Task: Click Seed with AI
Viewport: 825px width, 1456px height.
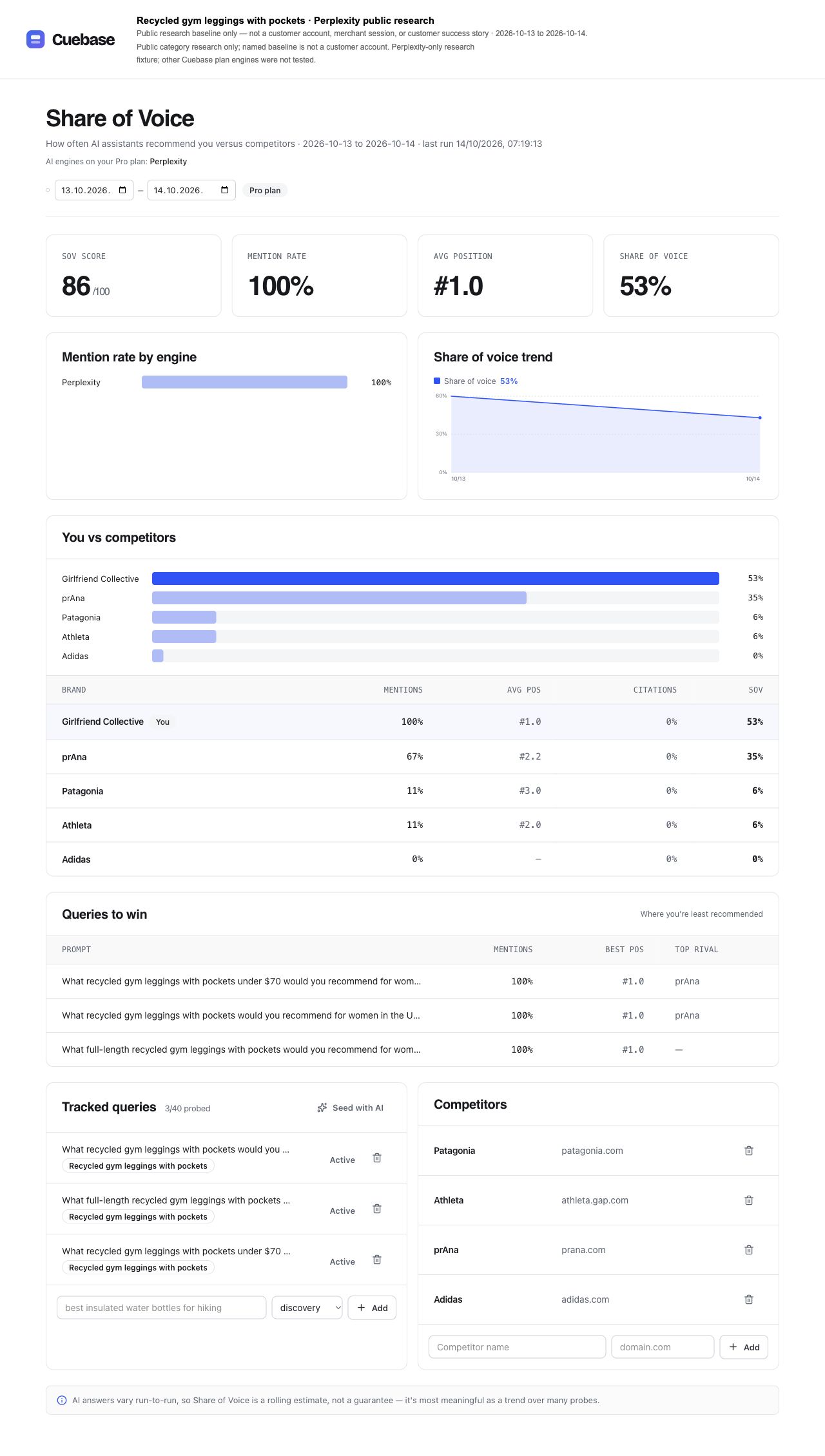Action: 350,1107
